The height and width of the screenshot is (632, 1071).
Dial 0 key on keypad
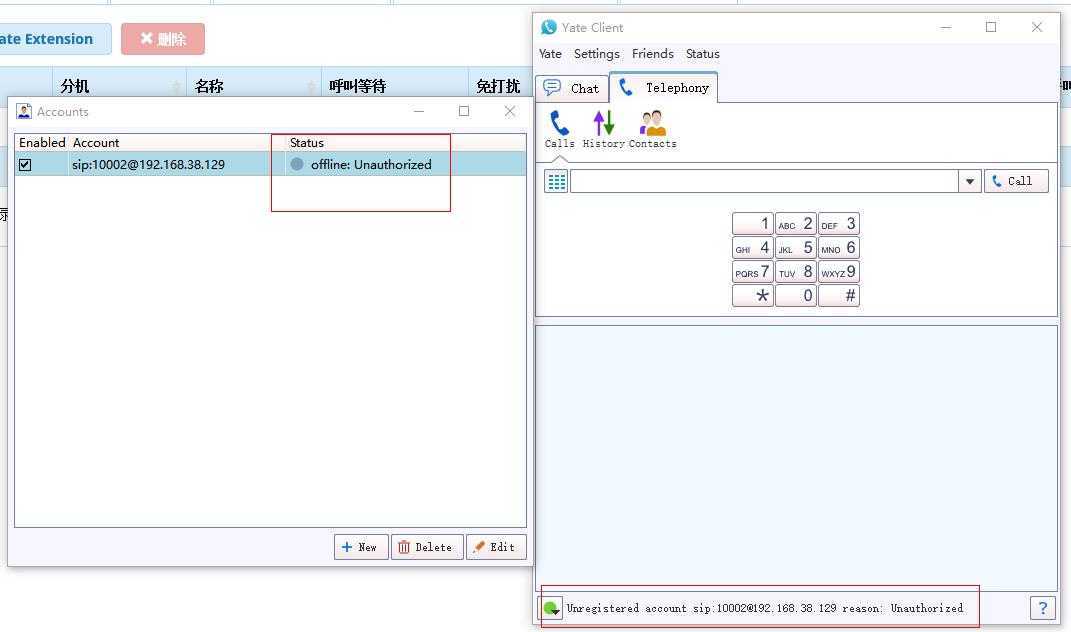point(796,296)
